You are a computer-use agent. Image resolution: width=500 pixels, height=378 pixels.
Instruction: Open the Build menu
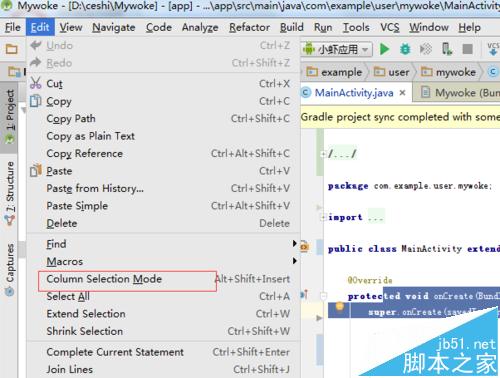[292, 27]
